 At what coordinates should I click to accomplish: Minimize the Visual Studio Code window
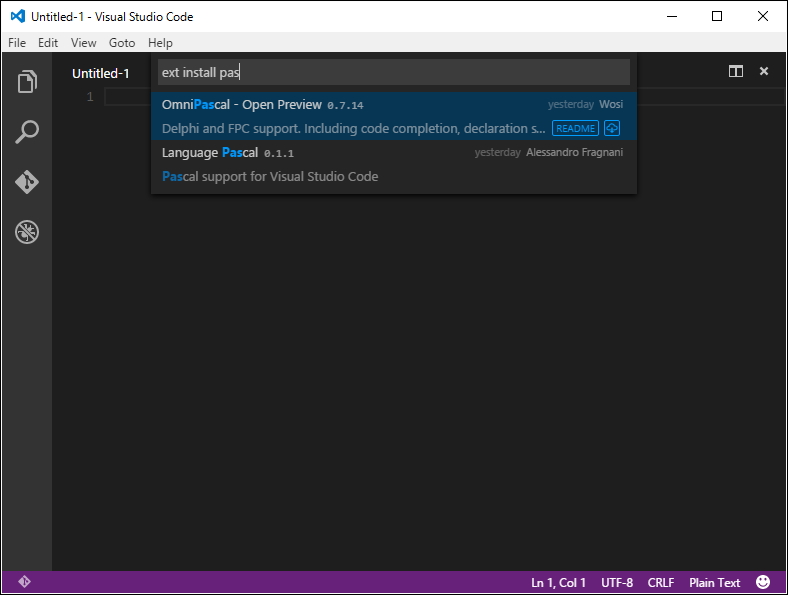click(x=672, y=16)
